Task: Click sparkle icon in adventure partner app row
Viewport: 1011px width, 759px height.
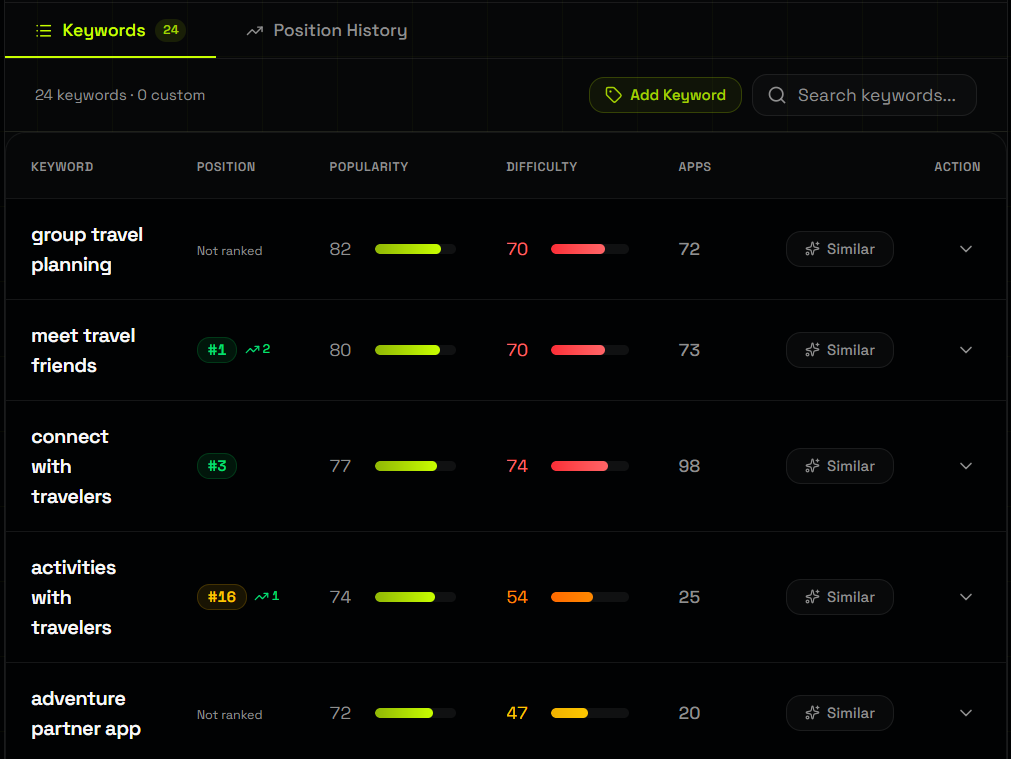Action: [813, 713]
